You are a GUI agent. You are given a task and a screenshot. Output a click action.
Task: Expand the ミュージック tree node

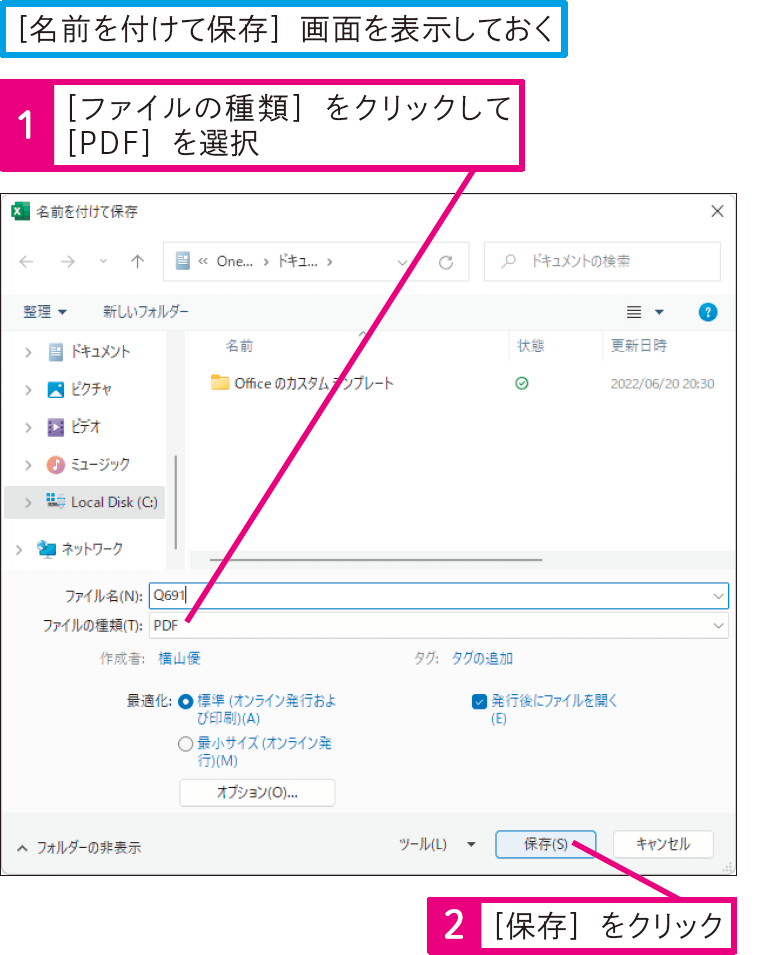click(28, 465)
